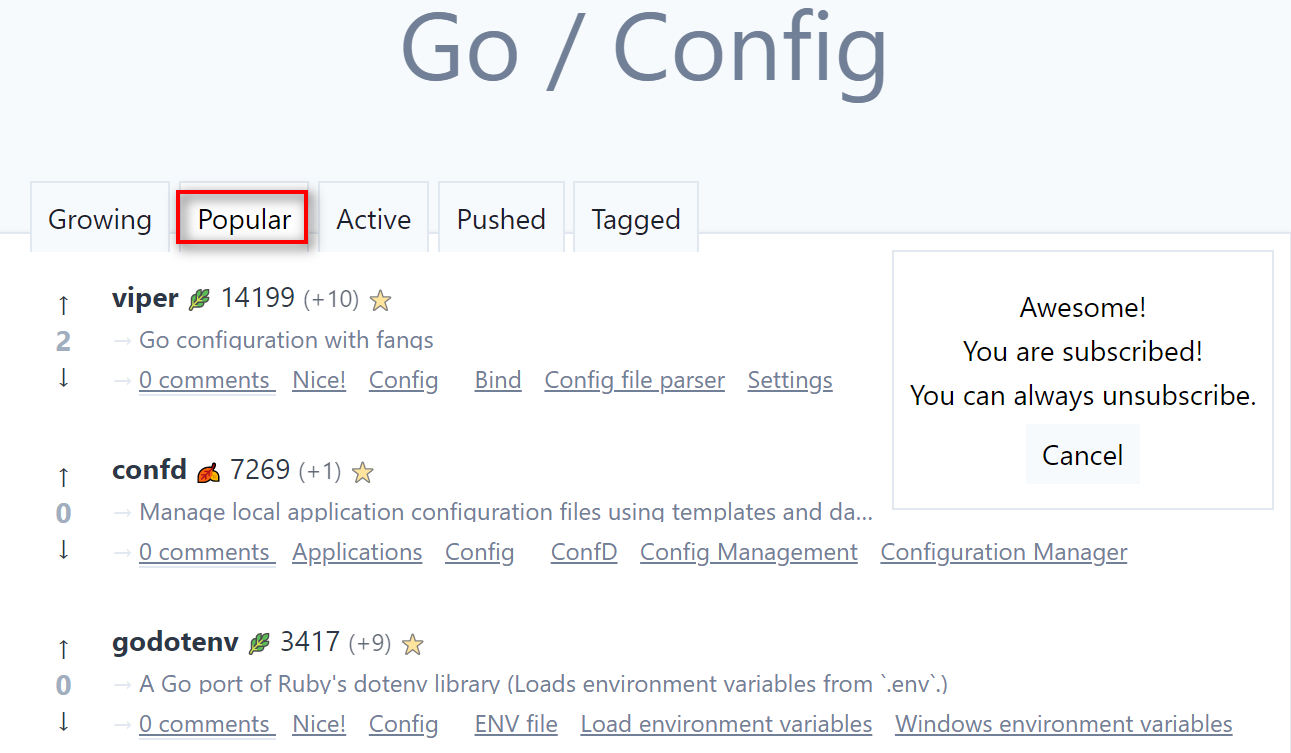
Task: Upvote the viper repository
Action: pyautogui.click(x=64, y=304)
